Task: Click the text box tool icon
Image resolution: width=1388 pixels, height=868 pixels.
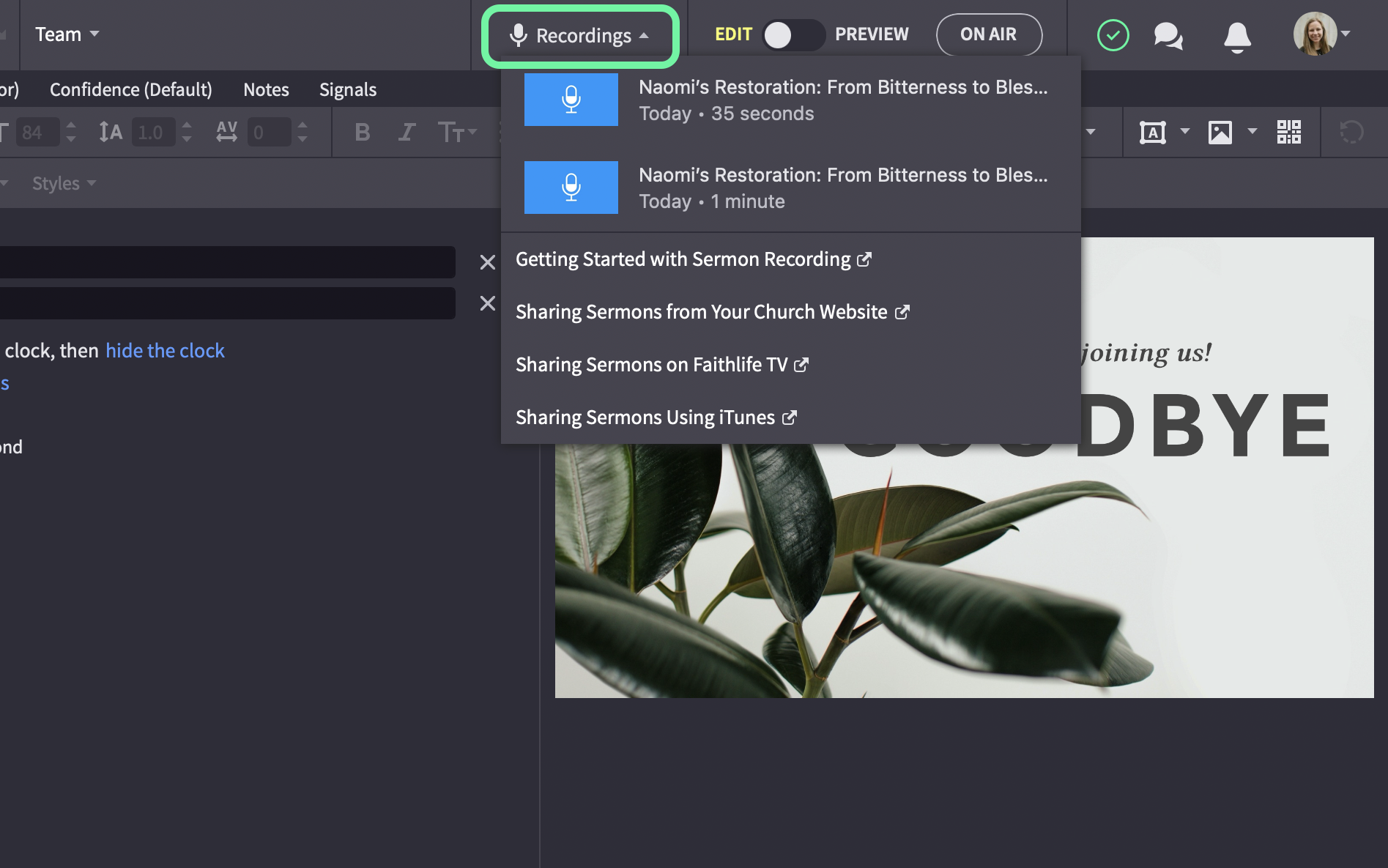Action: pos(1152,133)
